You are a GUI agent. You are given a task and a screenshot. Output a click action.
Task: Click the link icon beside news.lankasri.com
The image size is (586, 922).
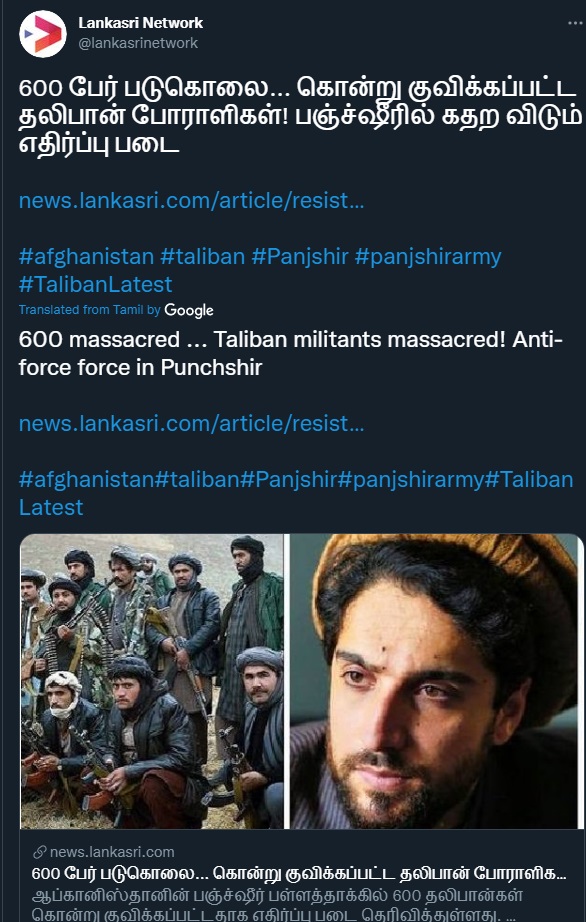point(40,852)
